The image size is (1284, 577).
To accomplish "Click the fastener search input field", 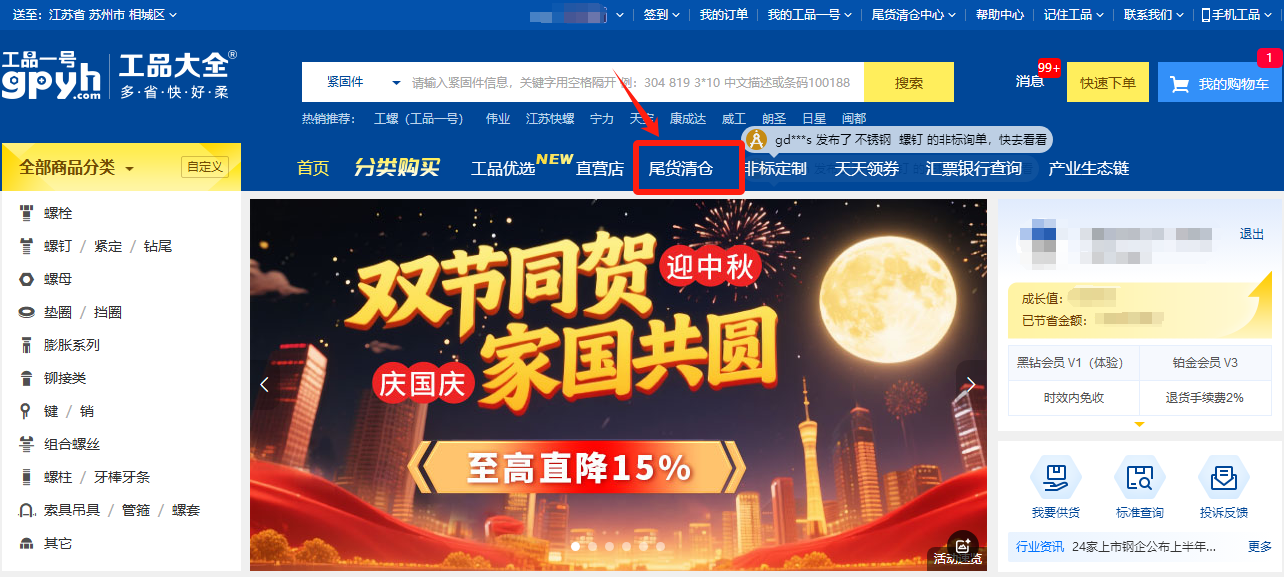I will pyautogui.click(x=635, y=82).
